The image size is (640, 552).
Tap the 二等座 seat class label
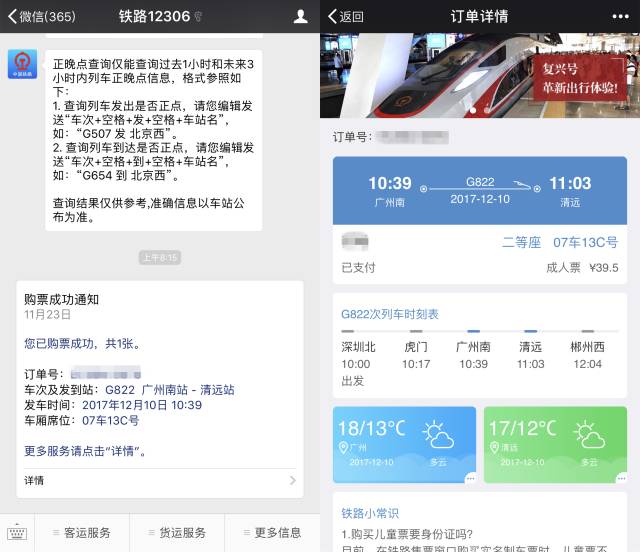coord(521,243)
